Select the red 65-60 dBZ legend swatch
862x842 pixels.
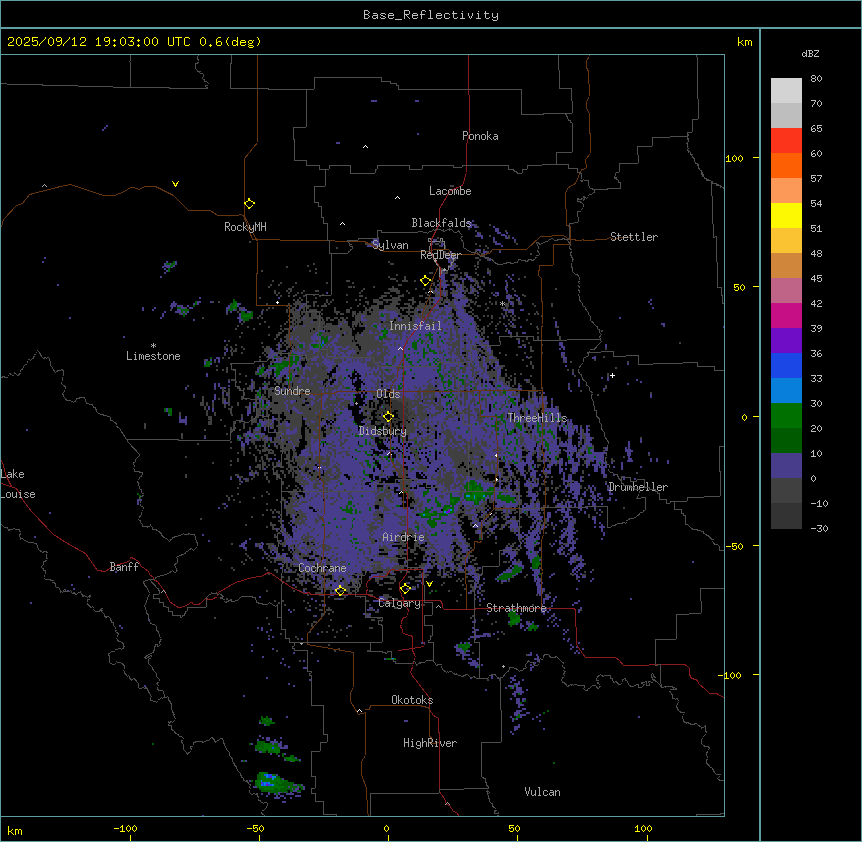tap(786, 141)
